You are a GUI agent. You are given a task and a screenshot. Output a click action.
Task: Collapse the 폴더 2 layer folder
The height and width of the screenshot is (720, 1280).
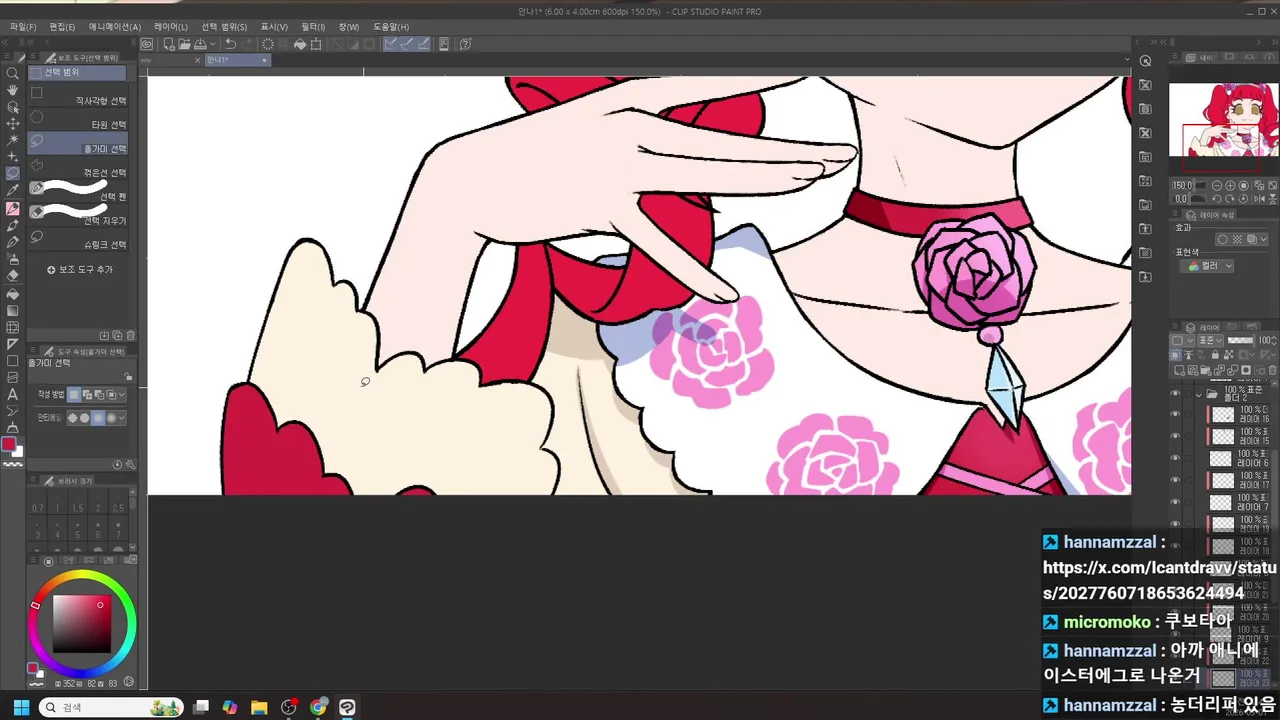[x=1200, y=394]
